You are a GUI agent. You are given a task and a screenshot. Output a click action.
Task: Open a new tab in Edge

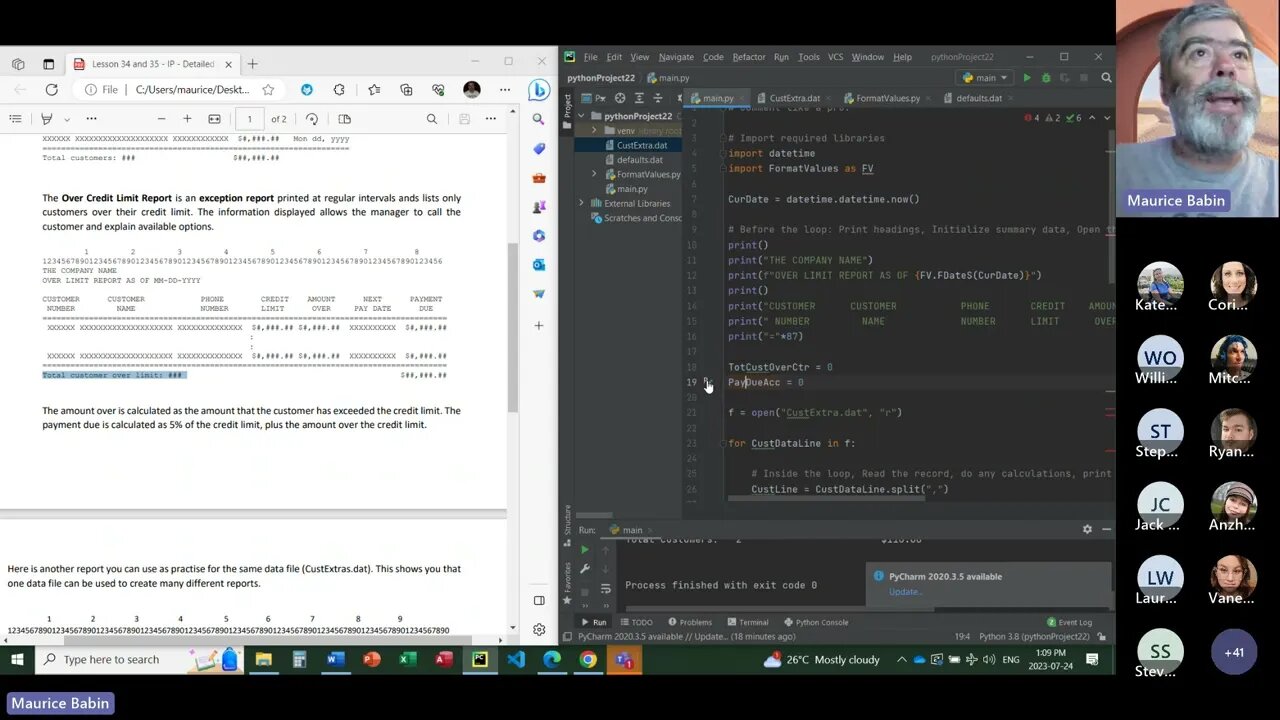[x=252, y=64]
